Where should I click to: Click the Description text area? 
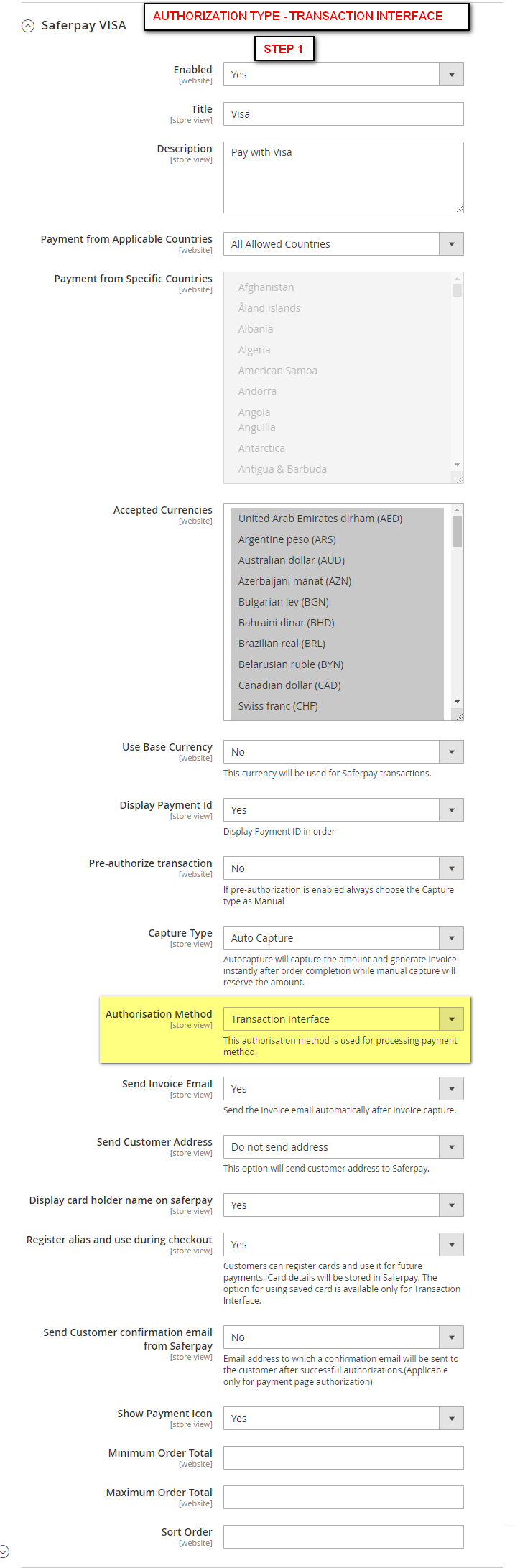(x=343, y=177)
